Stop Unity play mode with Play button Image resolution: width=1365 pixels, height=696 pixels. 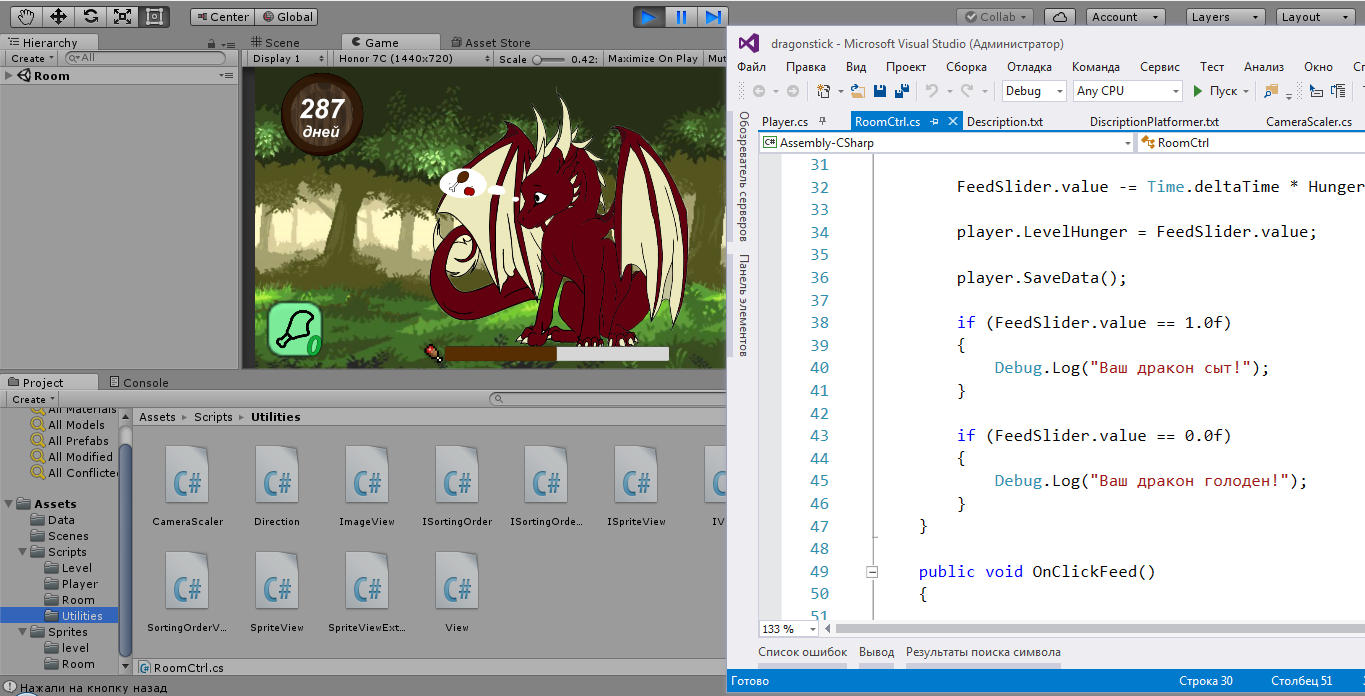[649, 17]
